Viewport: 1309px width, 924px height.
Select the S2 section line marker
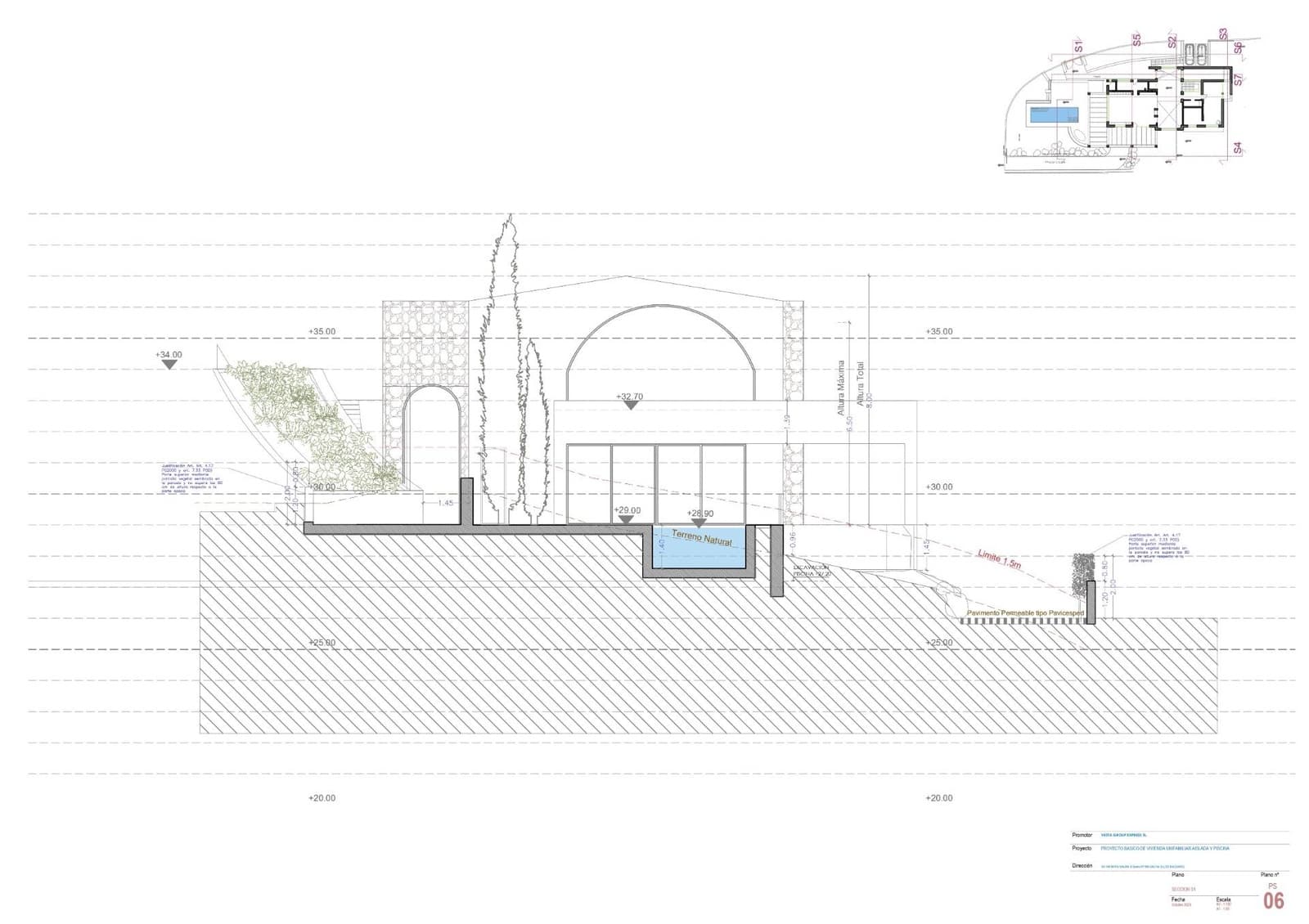point(1171,40)
